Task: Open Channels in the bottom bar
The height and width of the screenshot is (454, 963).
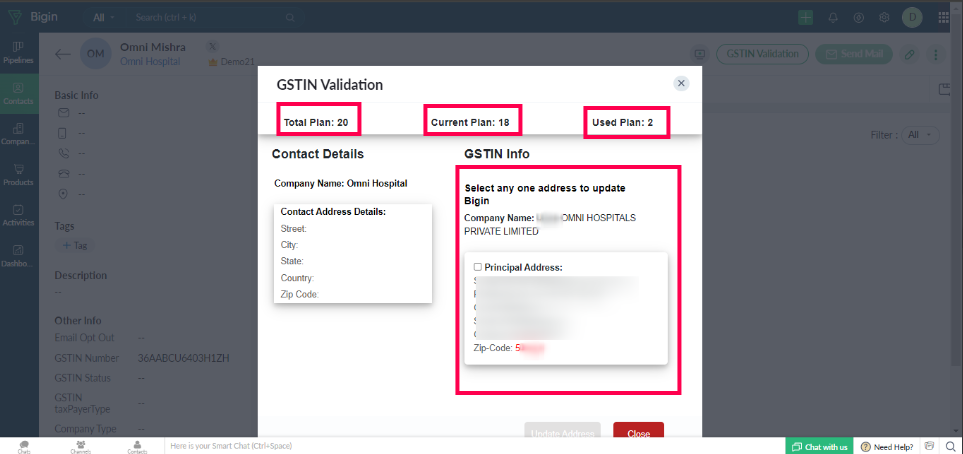Action: (80, 446)
